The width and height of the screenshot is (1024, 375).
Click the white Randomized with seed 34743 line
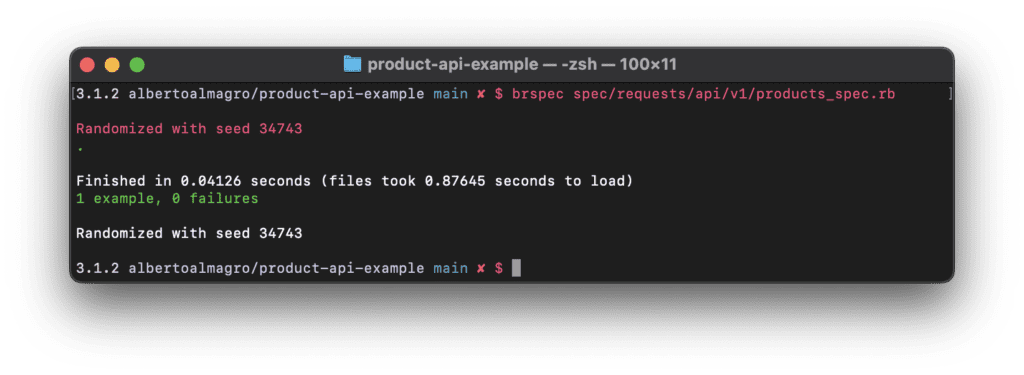(189, 233)
